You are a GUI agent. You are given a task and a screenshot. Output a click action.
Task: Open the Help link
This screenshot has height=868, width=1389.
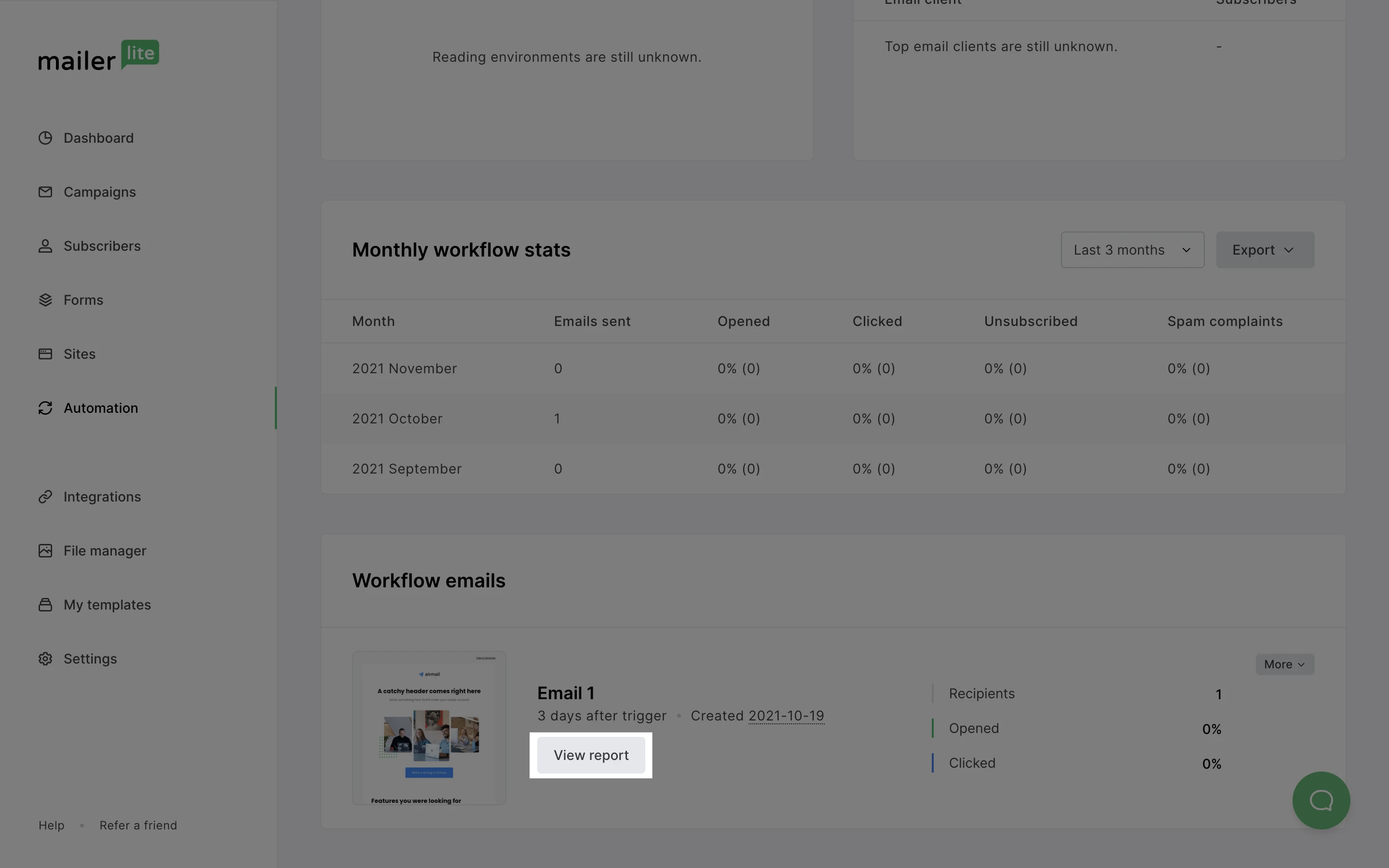point(51,826)
